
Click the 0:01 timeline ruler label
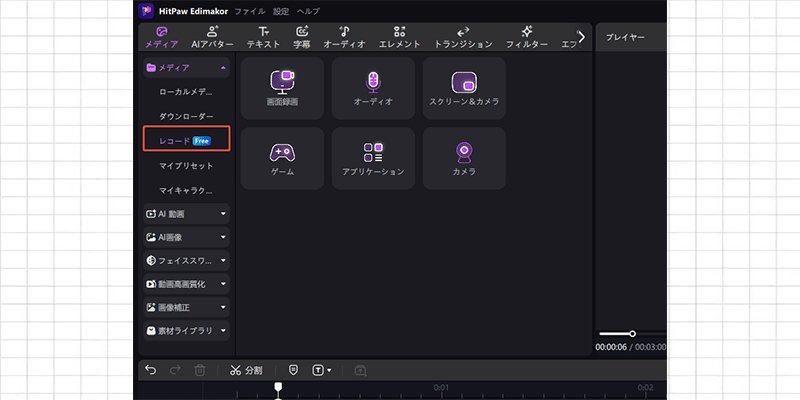(x=441, y=388)
